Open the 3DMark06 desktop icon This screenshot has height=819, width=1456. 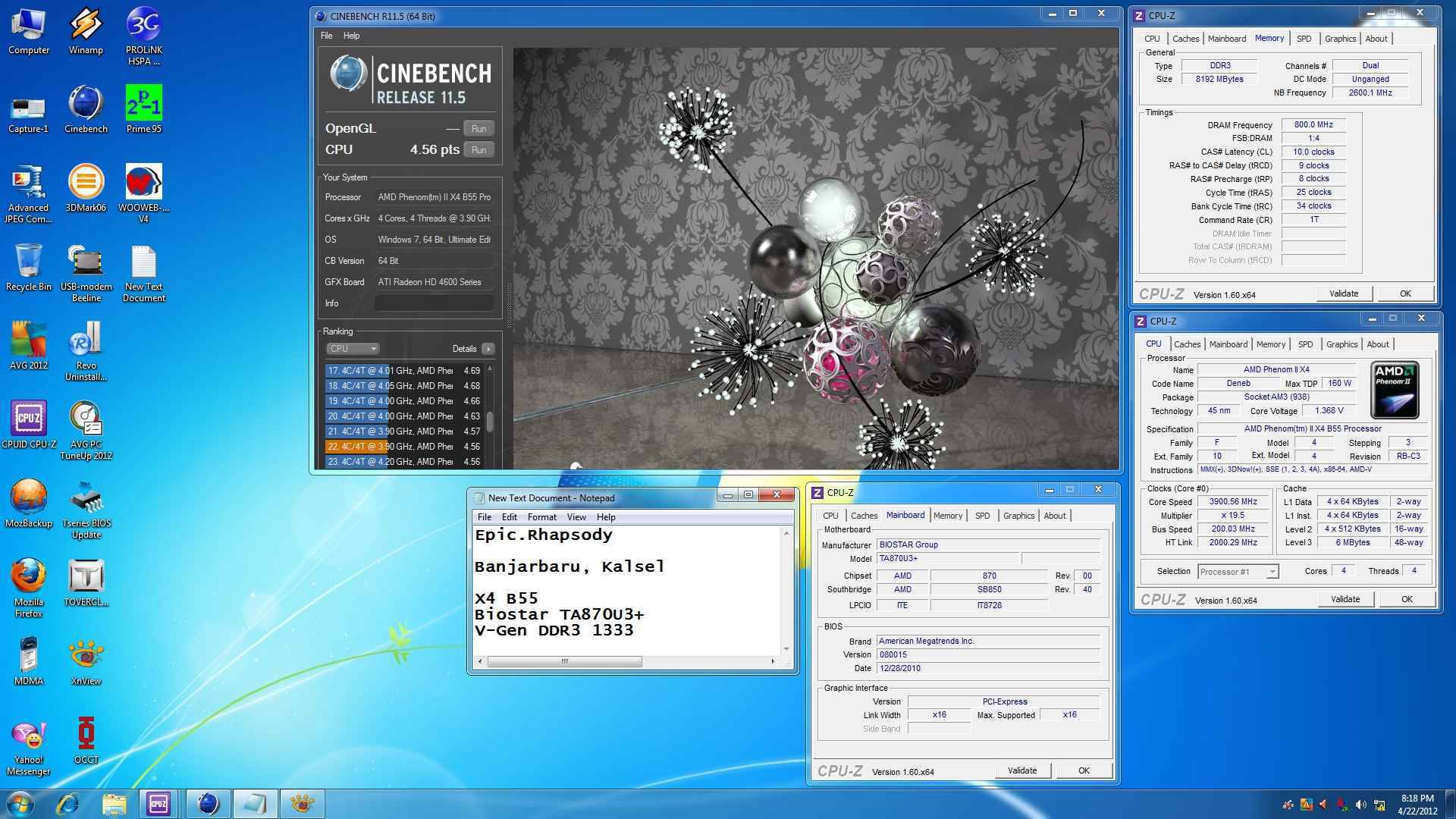pos(86,188)
